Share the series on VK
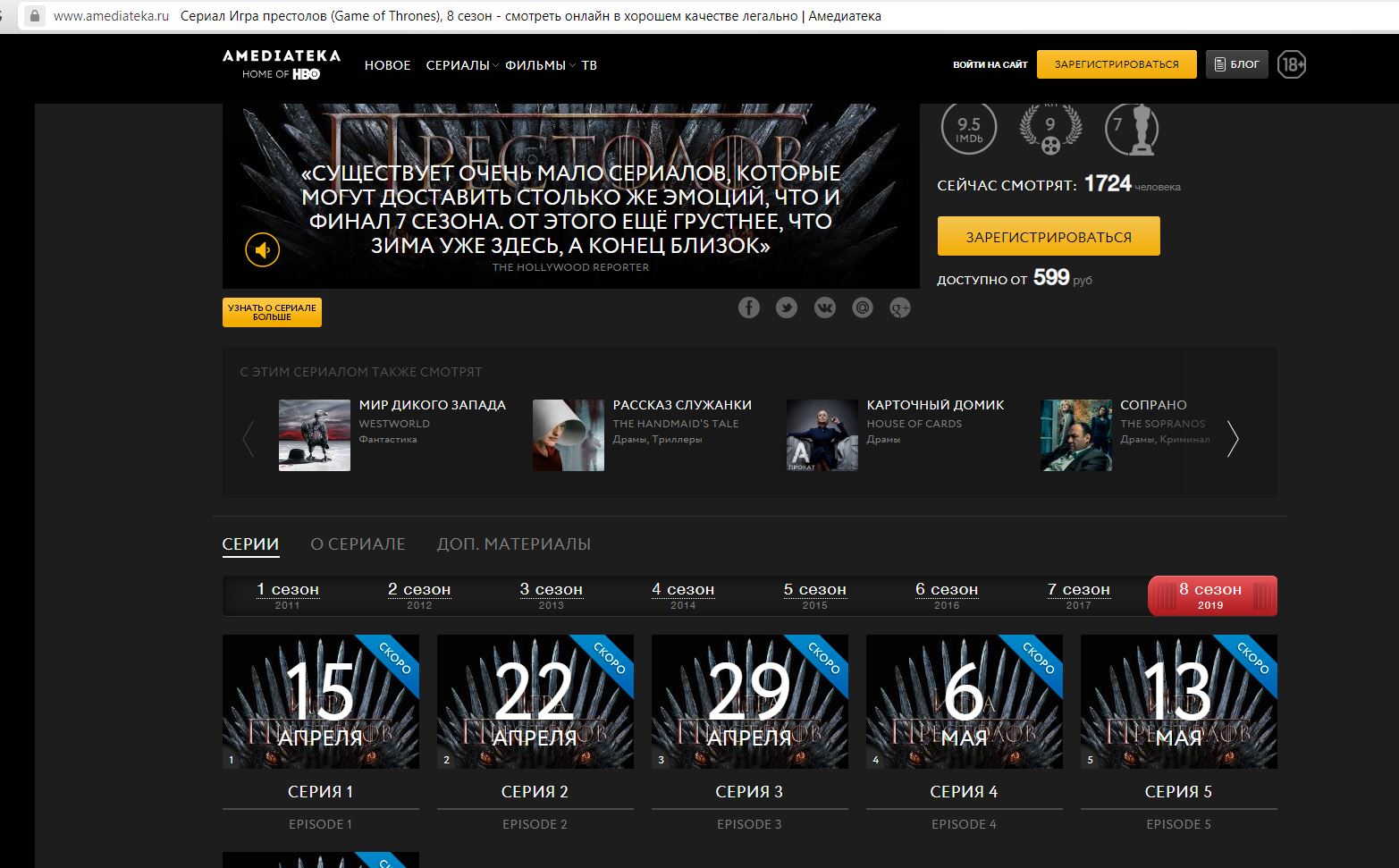The image size is (1399, 868). (x=825, y=308)
